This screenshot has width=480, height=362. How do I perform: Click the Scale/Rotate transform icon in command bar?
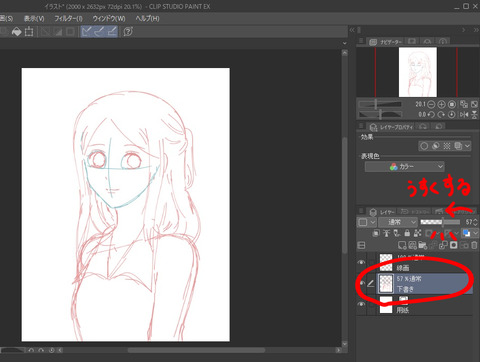pos(29,32)
